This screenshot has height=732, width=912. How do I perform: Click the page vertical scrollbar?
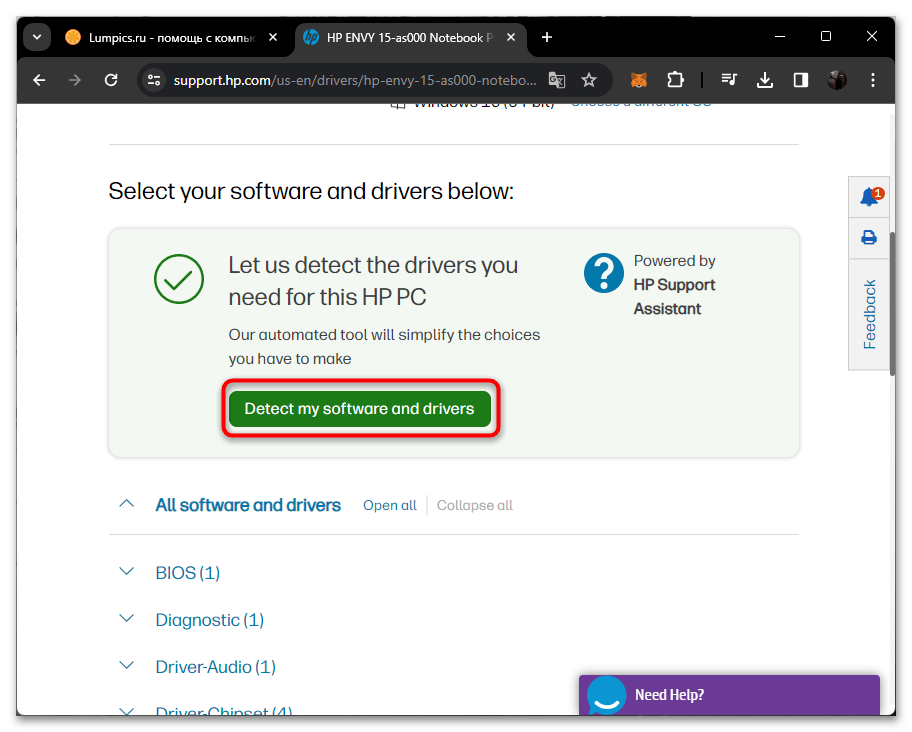892,302
